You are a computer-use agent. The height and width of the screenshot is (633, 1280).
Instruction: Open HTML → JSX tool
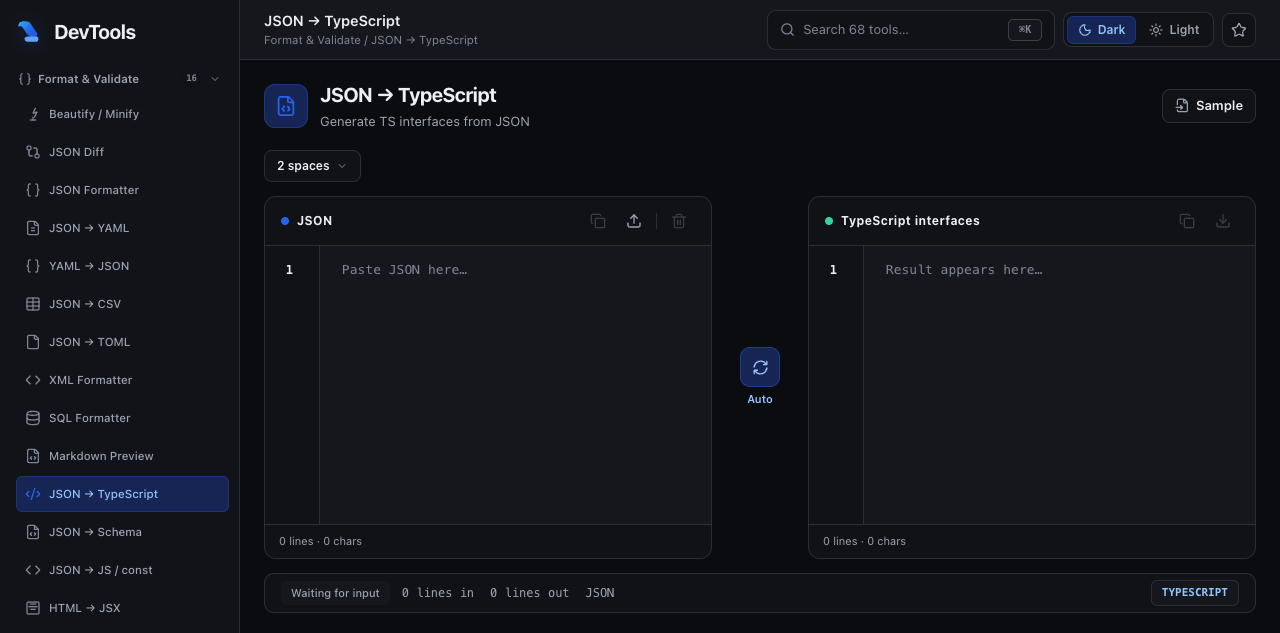[x=122, y=608]
